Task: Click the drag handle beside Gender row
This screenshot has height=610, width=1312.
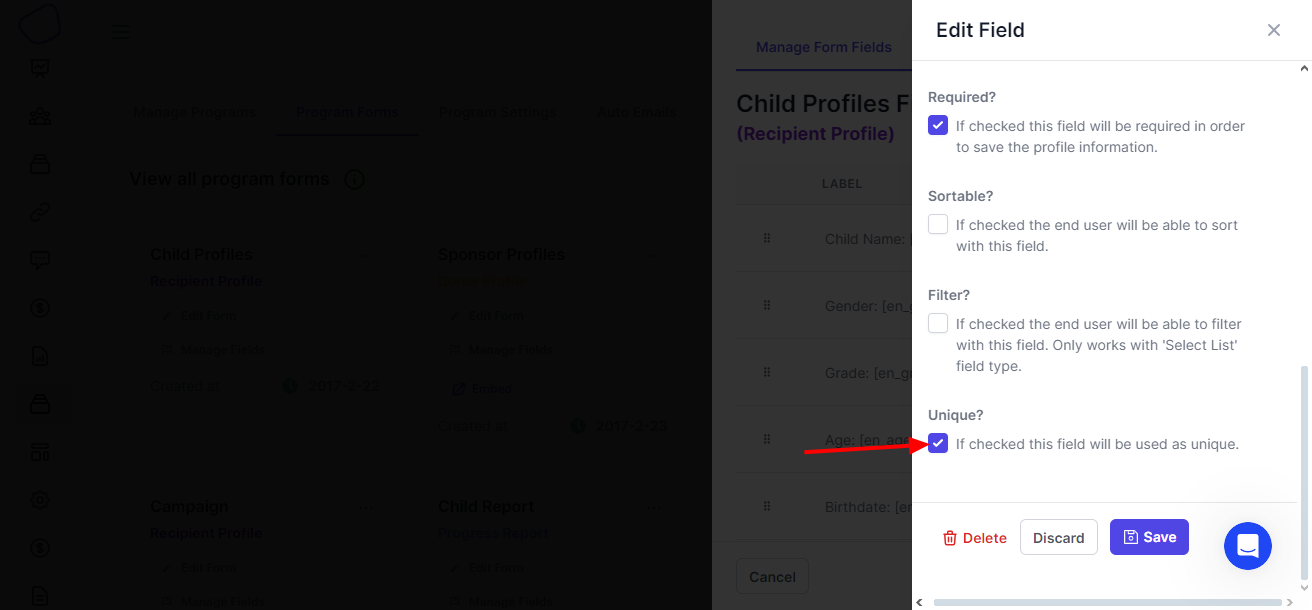Action: pyautogui.click(x=767, y=305)
